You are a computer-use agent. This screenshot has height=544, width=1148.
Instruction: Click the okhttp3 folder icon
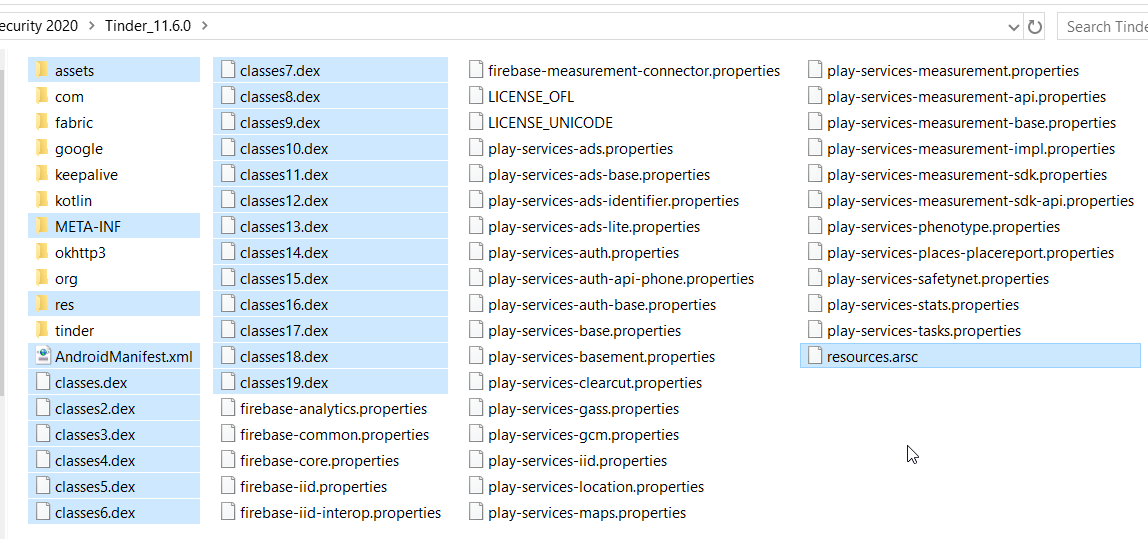[x=42, y=252]
